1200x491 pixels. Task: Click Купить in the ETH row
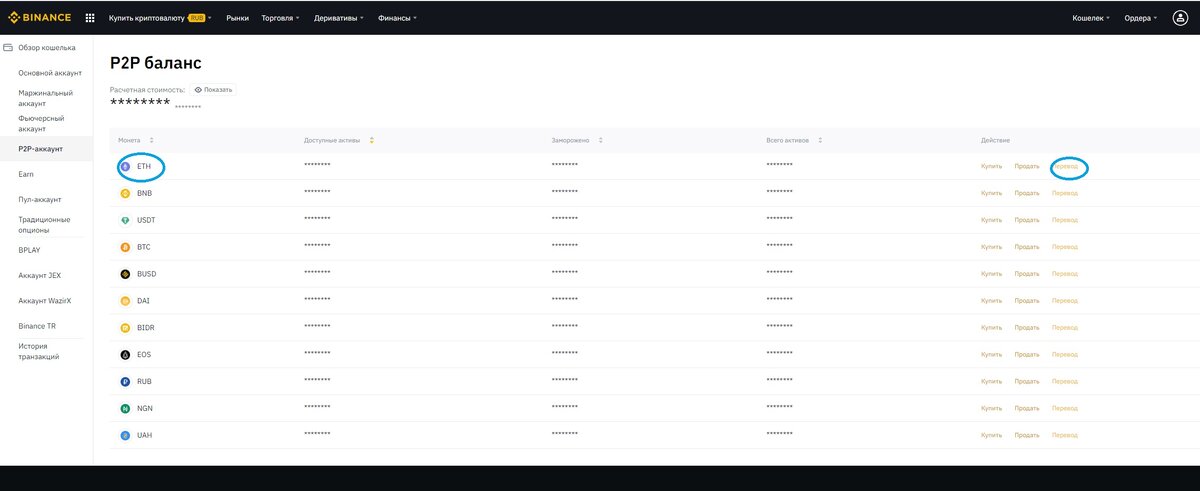point(991,166)
